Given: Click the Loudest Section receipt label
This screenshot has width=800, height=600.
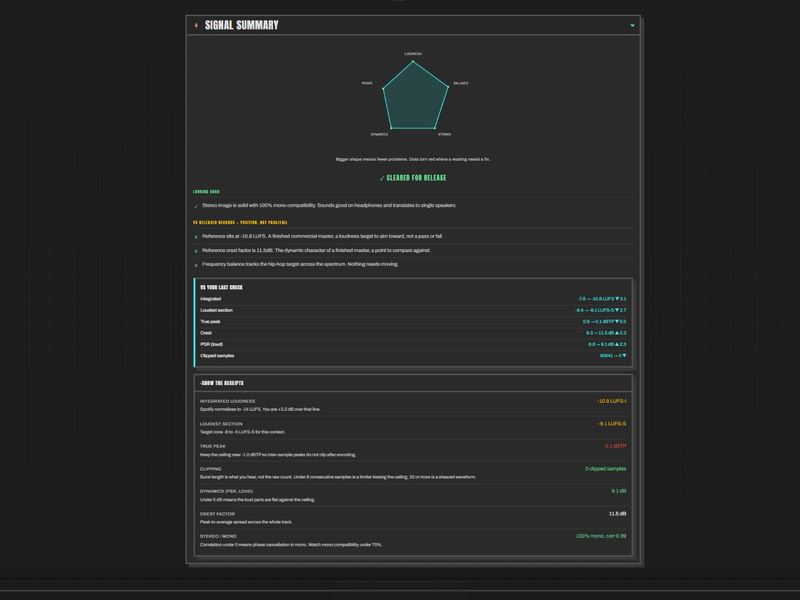Looking at the screenshot, I should click(x=221, y=424).
